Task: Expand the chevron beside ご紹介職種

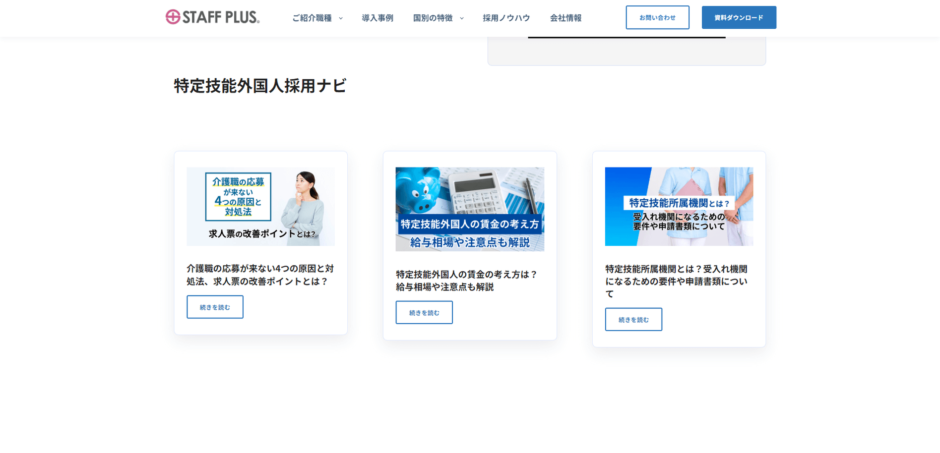Action: tap(341, 18)
